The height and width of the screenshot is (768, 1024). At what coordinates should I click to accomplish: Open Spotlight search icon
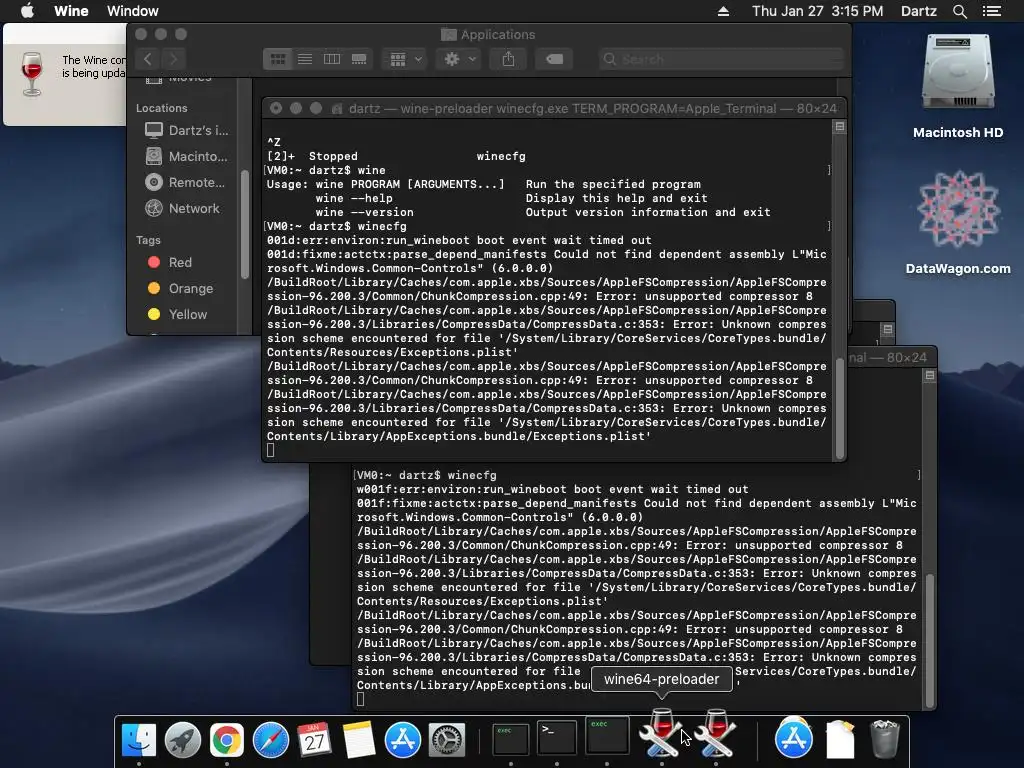(959, 11)
